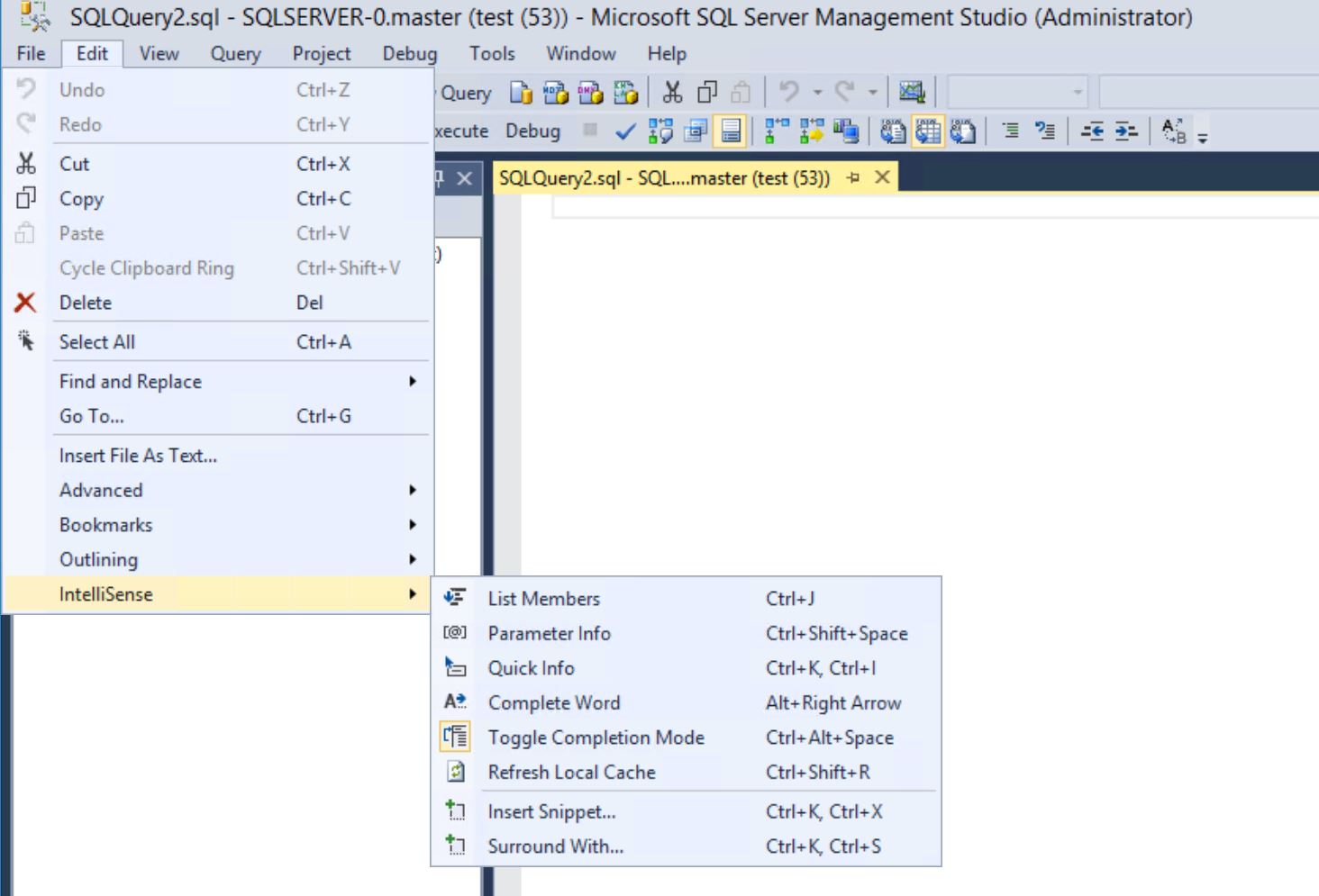The width and height of the screenshot is (1319, 896).
Task: Open the Tools menu
Action: point(492,53)
